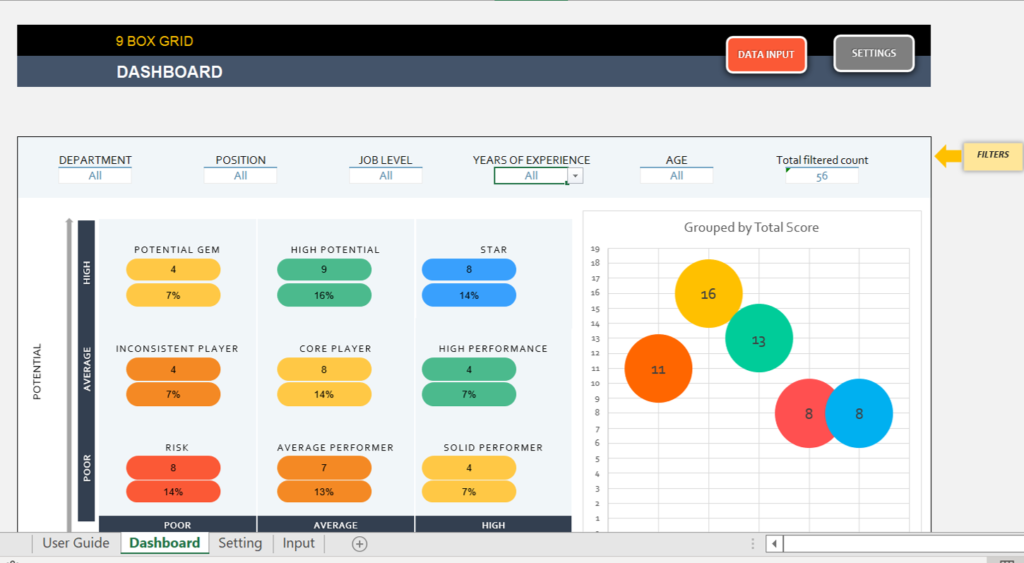
Task: Select the Position filter cell
Action: point(240,176)
